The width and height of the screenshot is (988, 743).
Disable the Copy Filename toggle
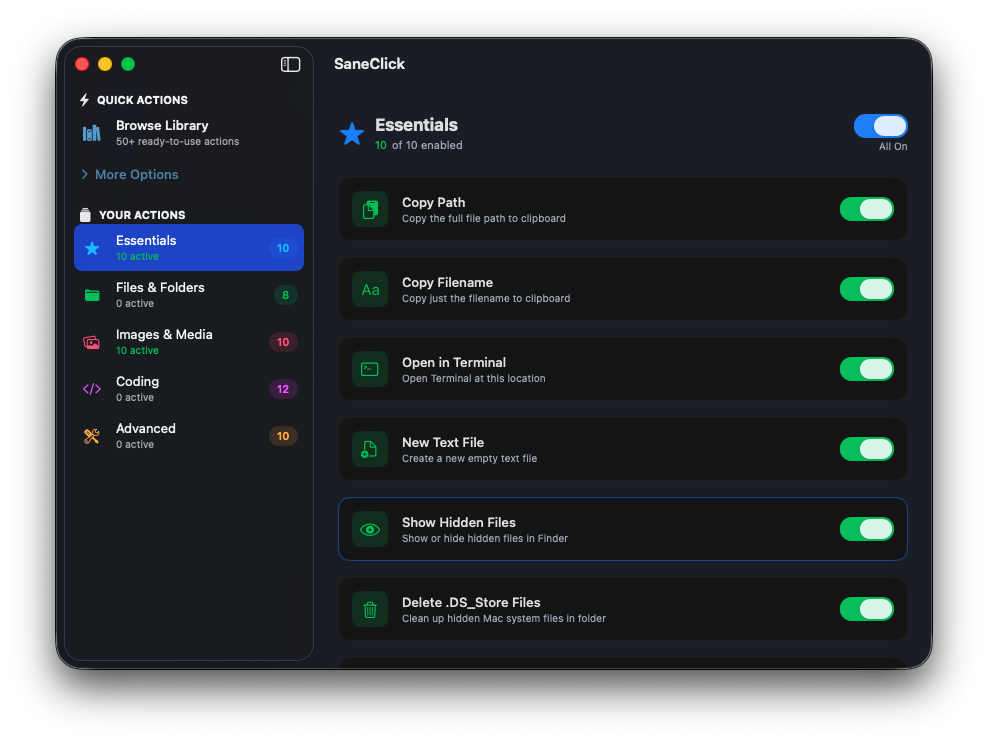[x=866, y=289]
